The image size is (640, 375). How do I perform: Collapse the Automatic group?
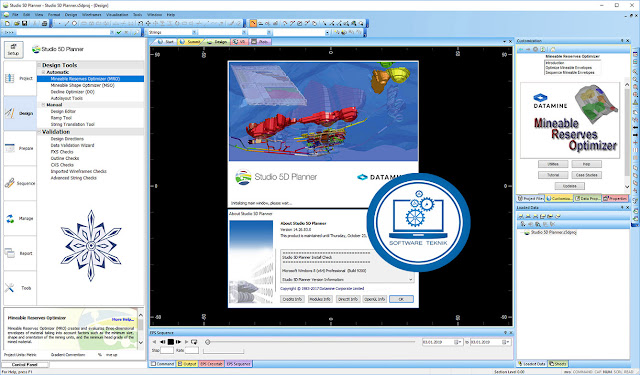tap(43, 72)
